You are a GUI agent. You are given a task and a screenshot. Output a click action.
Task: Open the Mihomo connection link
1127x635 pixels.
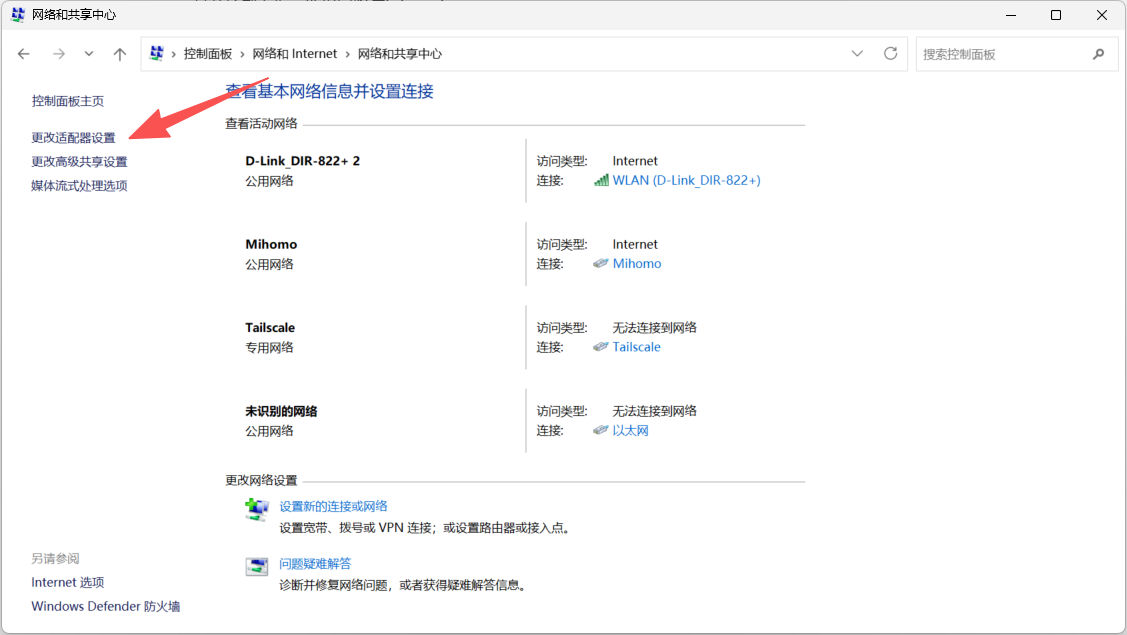pos(637,264)
